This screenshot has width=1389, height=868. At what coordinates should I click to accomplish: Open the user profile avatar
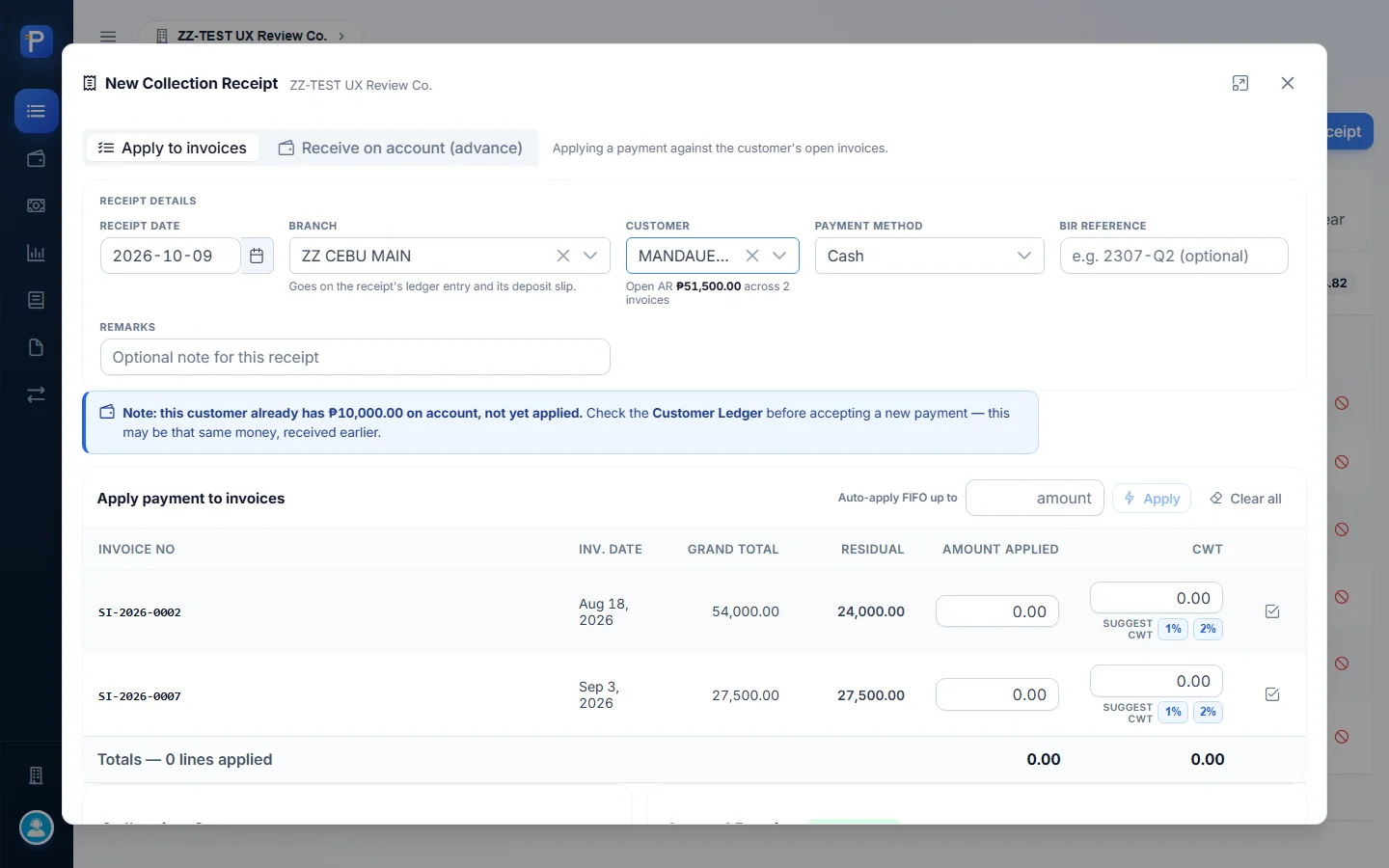click(x=37, y=827)
